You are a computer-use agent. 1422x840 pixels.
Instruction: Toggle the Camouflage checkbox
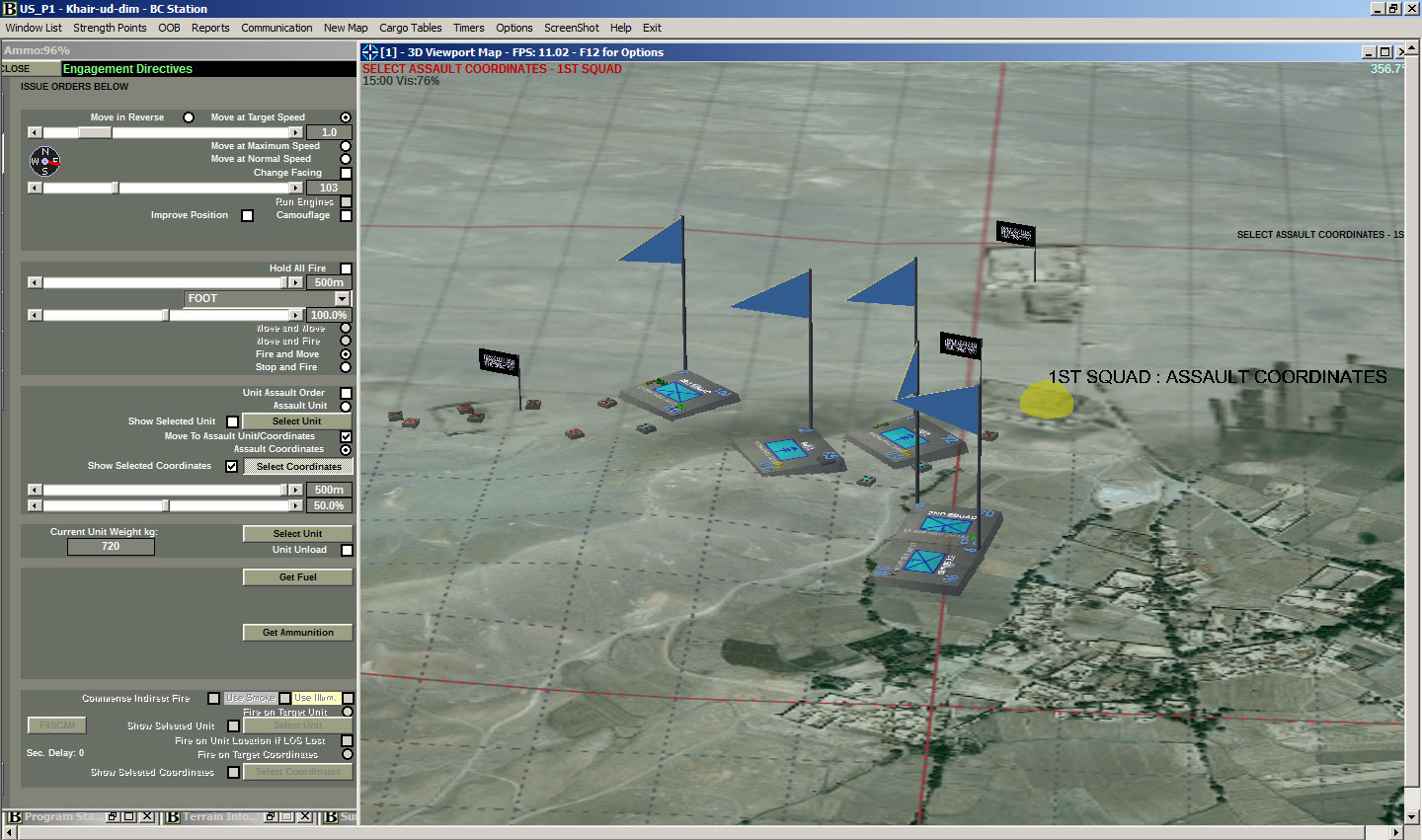(x=346, y=215)
